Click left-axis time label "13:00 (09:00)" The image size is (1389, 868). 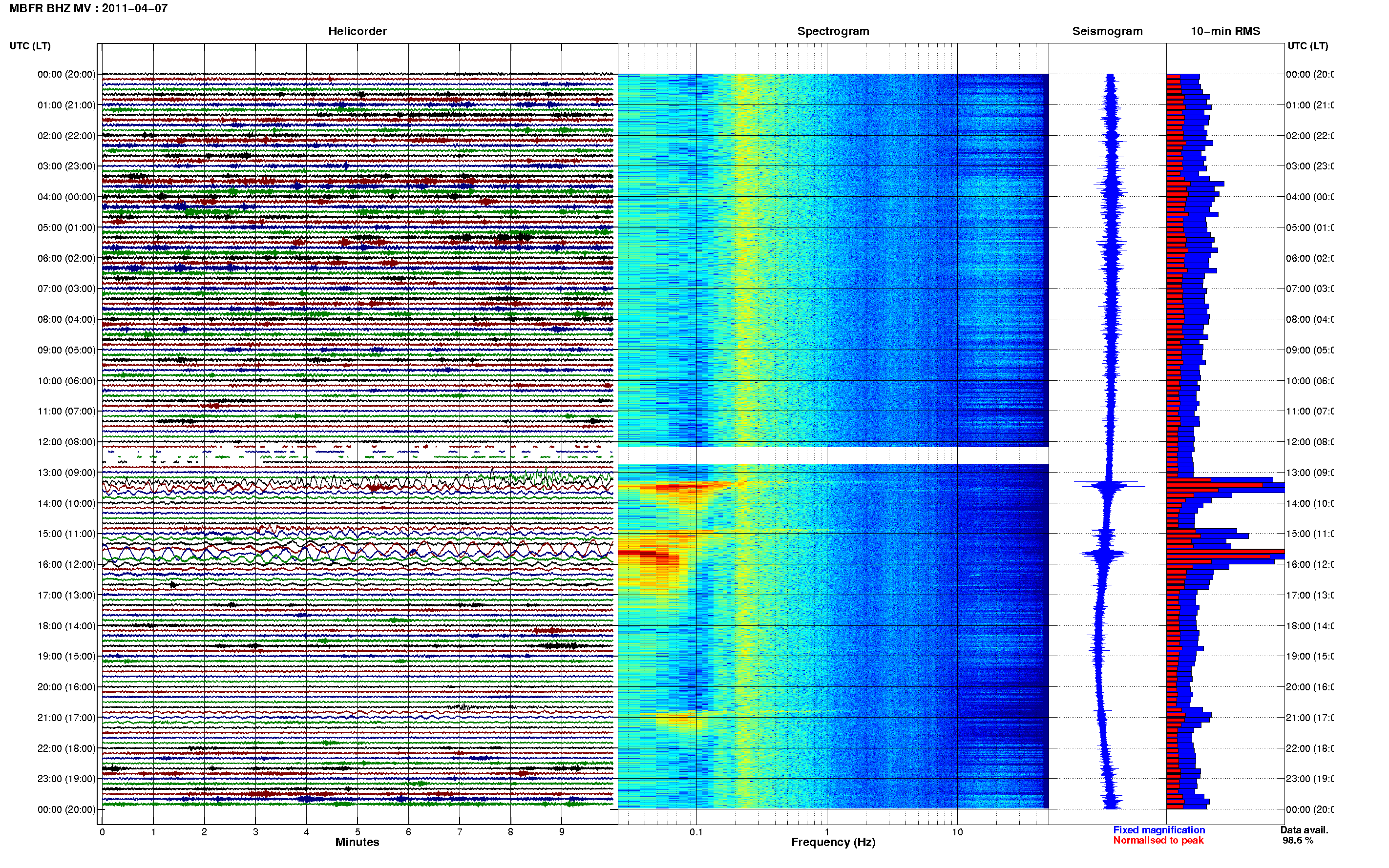[x=66, y=473]
